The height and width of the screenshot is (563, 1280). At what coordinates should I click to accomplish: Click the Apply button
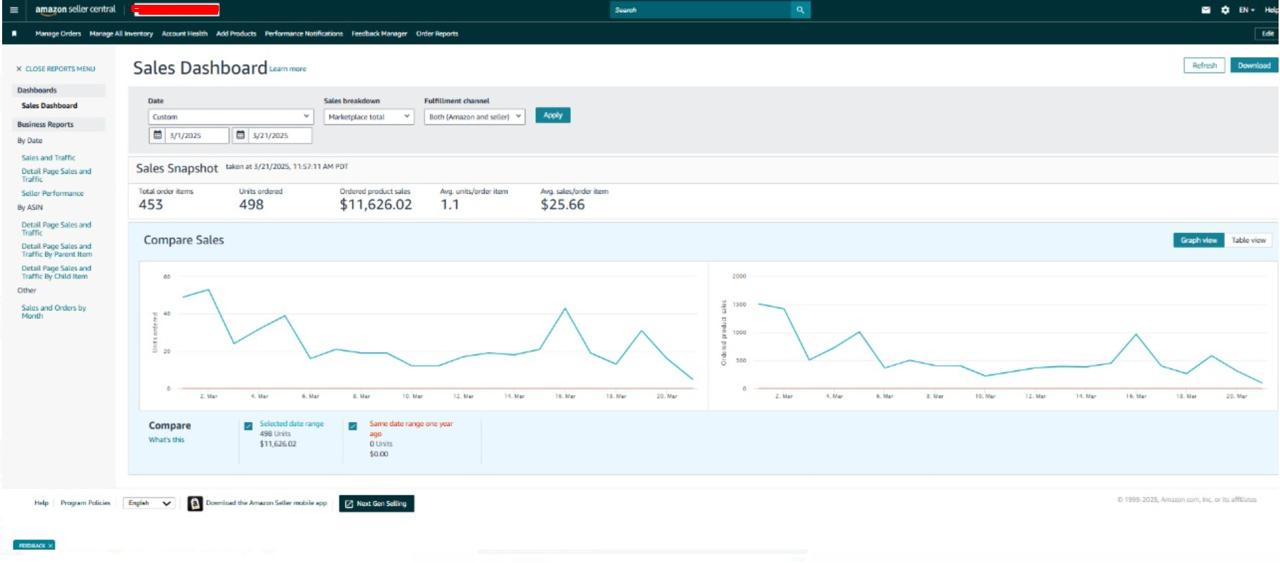[553, 115]
